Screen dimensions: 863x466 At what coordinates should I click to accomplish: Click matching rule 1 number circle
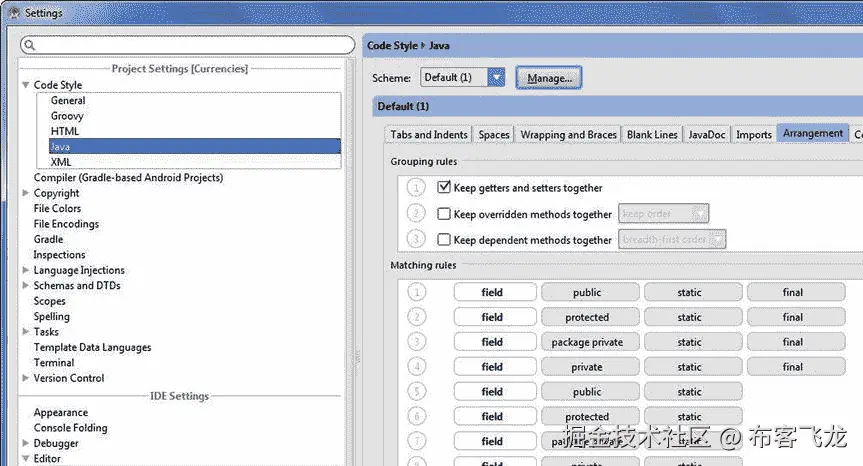tap(417, 292)
